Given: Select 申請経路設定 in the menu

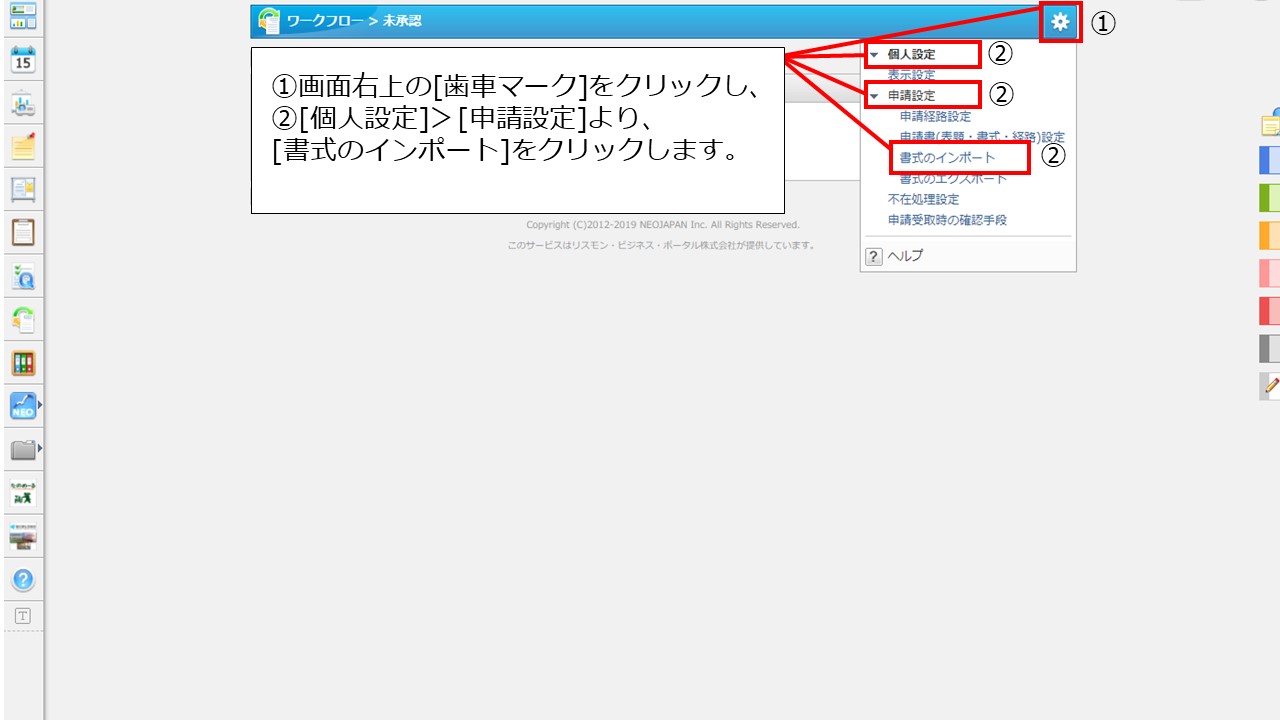Looking at the screenshot, I should pyautogui.click(x=935, y=117).
